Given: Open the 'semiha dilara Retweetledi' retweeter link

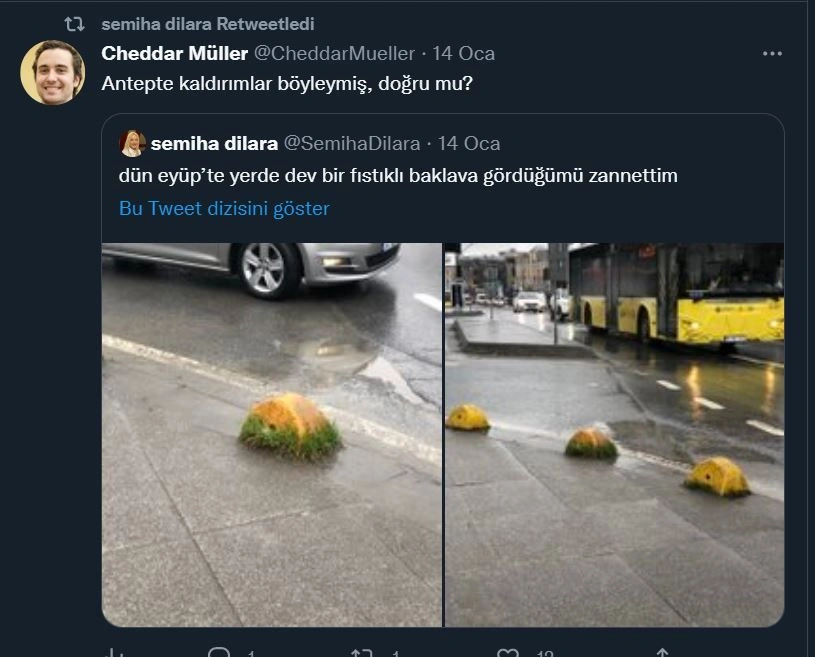Looking at the screenshot, I should [207, 23].
